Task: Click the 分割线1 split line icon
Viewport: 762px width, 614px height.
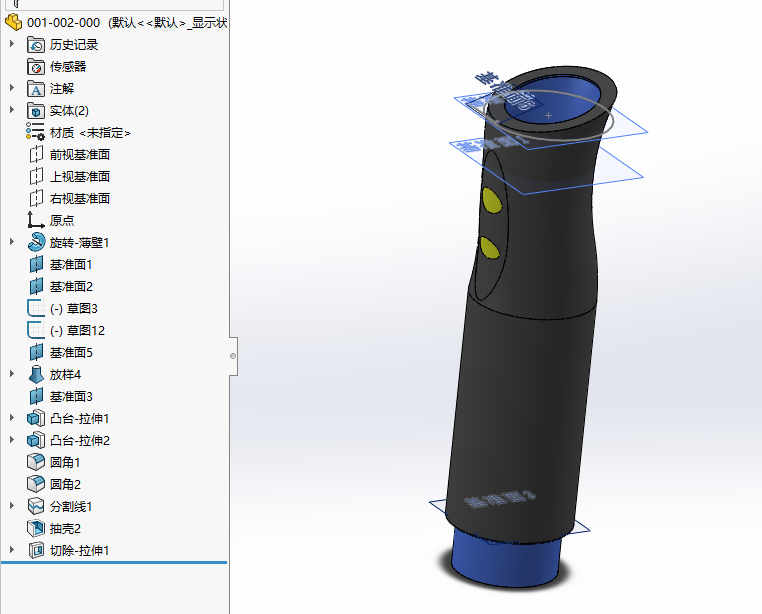Action: point(36,506)
